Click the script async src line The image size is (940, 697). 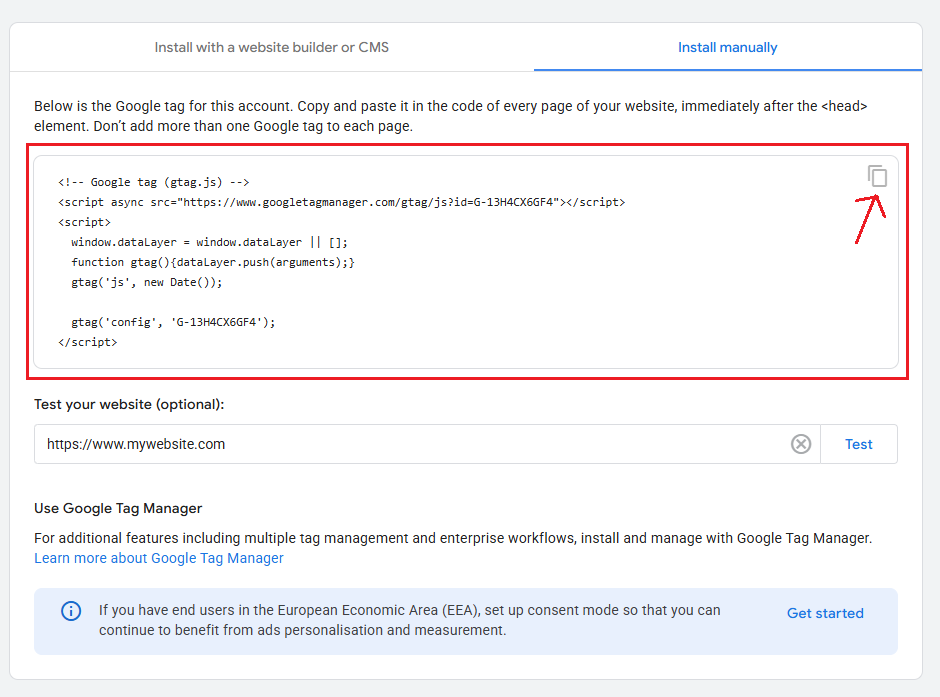342,203
